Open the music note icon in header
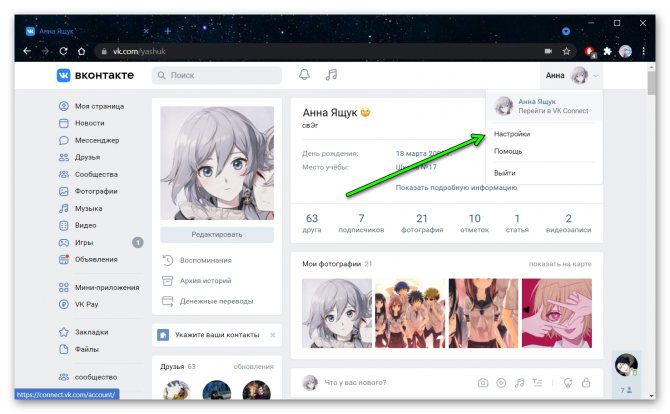 tap(331, 75)
